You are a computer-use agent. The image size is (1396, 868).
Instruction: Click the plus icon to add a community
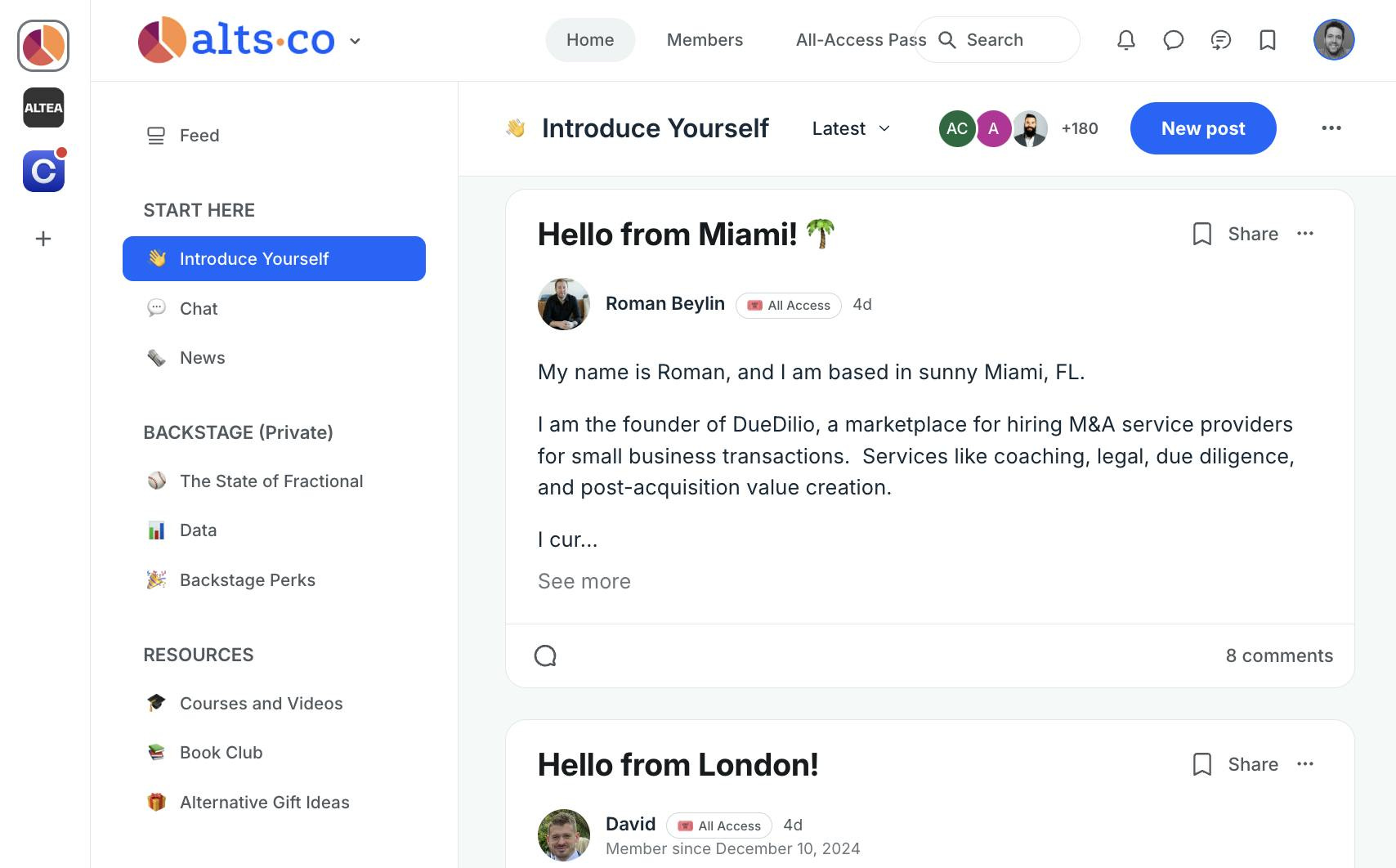pos(42,238)
